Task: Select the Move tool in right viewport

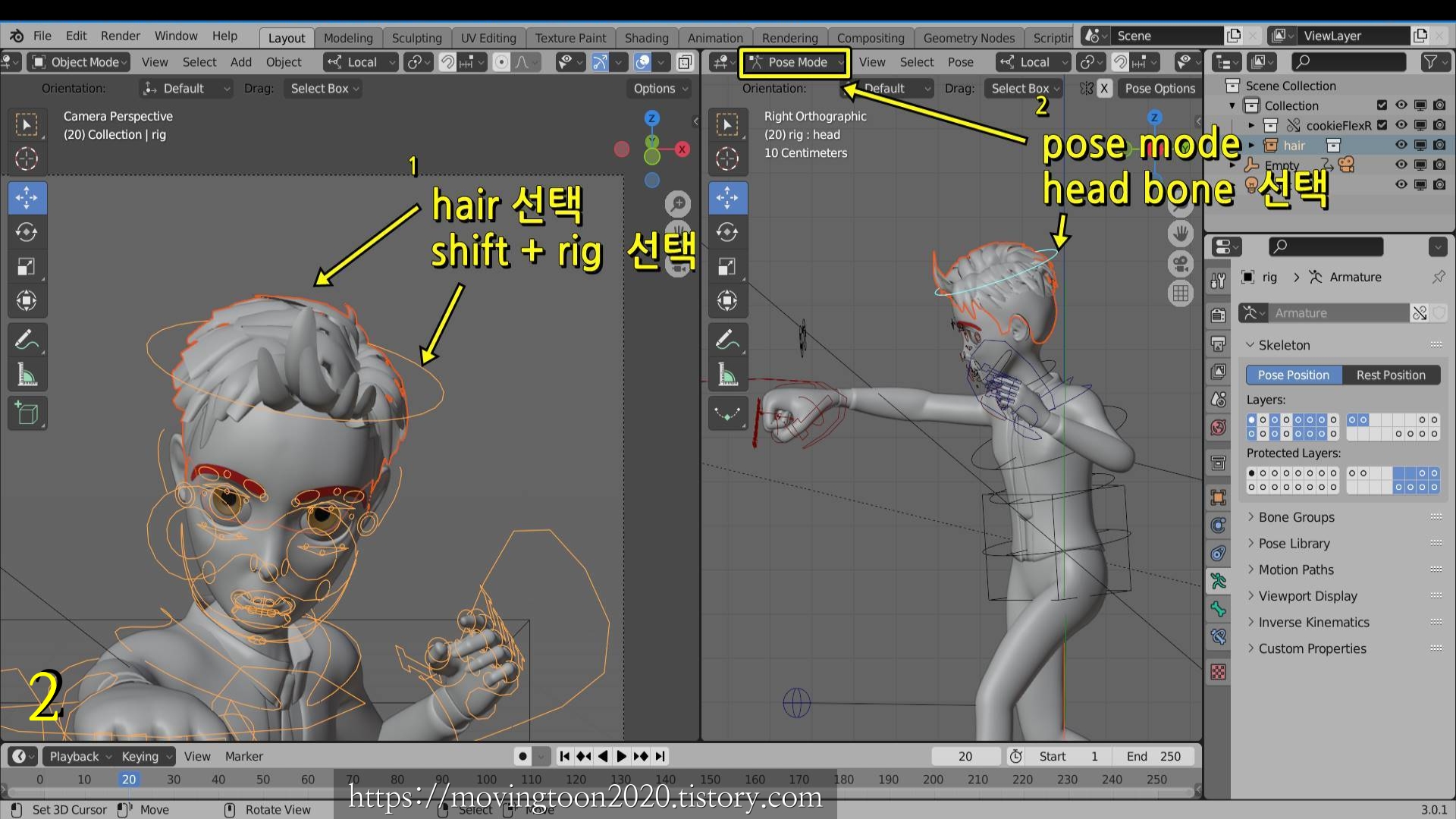Action: [727, 198]
